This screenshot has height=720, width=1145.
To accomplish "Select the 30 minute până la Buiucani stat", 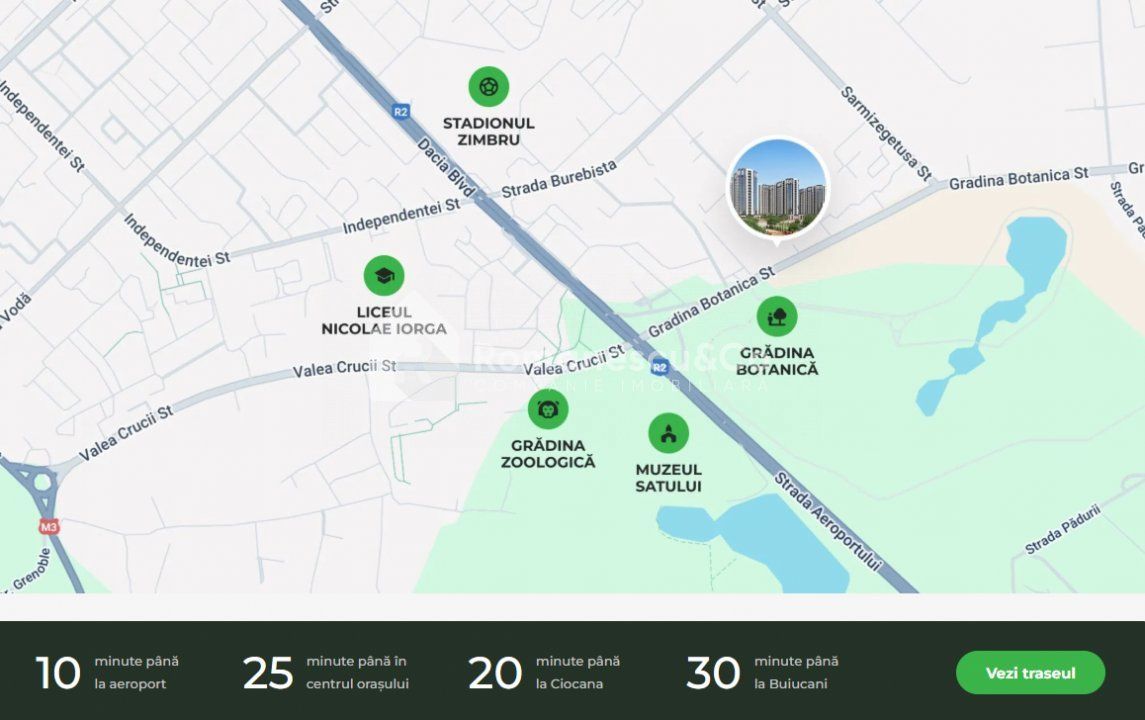I will 762,673.
